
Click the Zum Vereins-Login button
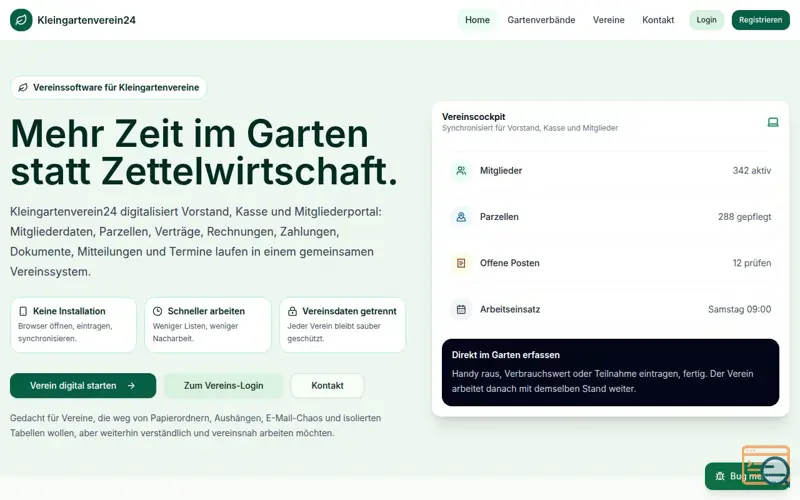click(x=223, y=386)
